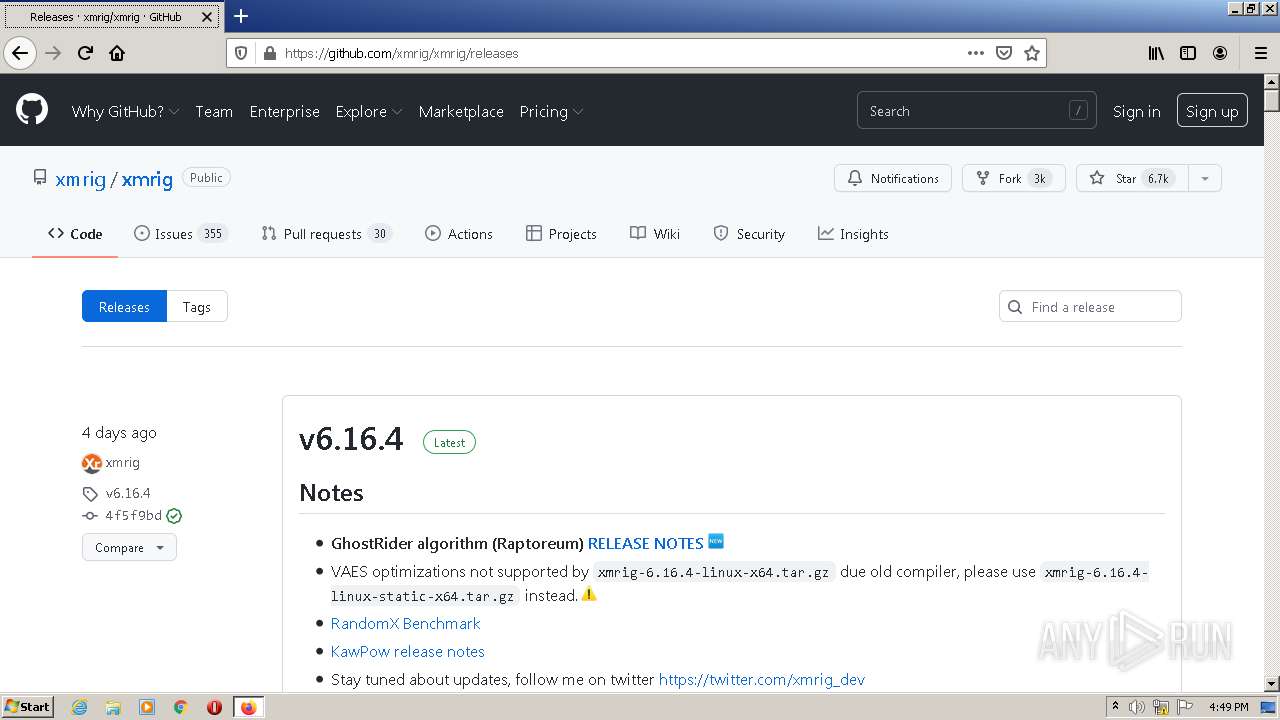Click the page vertical scrollbar
Screen dimensions: 1280x720
click(x=1271, y=382)
